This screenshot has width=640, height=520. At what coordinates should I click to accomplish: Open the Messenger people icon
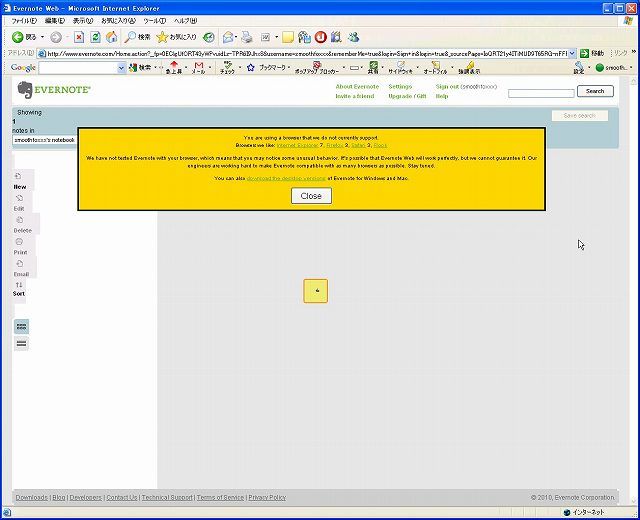[x=353, y=37]
